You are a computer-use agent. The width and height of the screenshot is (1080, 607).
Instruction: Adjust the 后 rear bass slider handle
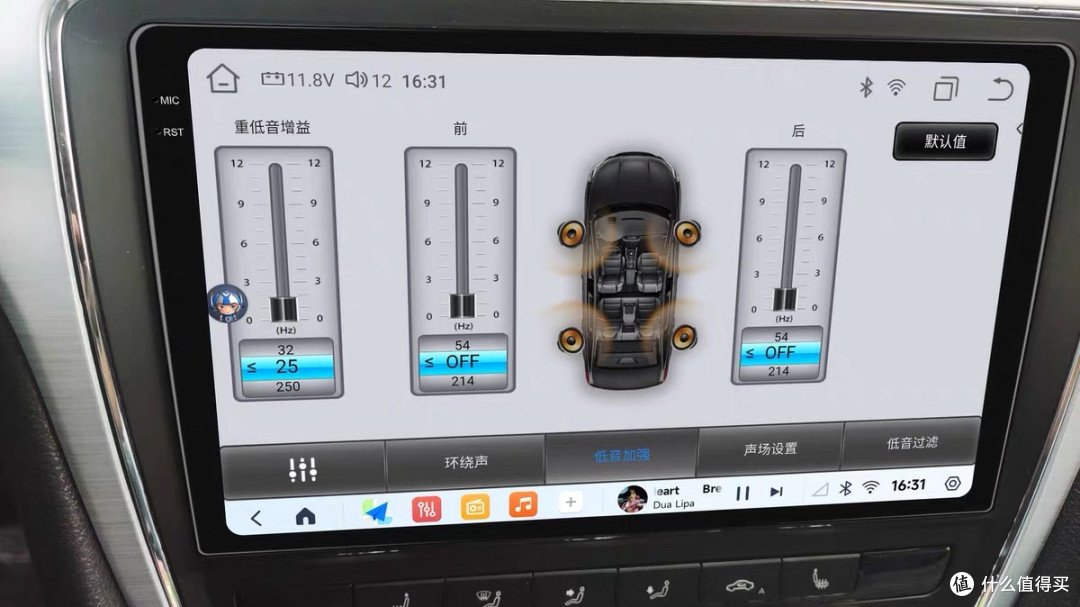click(x=785, y=299)
